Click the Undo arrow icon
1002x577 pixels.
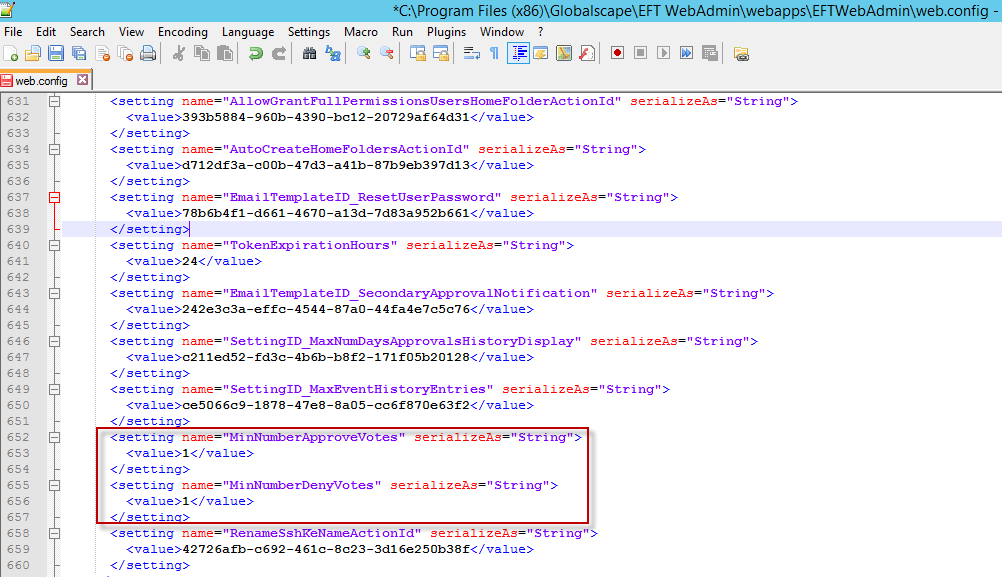(256, 53)
